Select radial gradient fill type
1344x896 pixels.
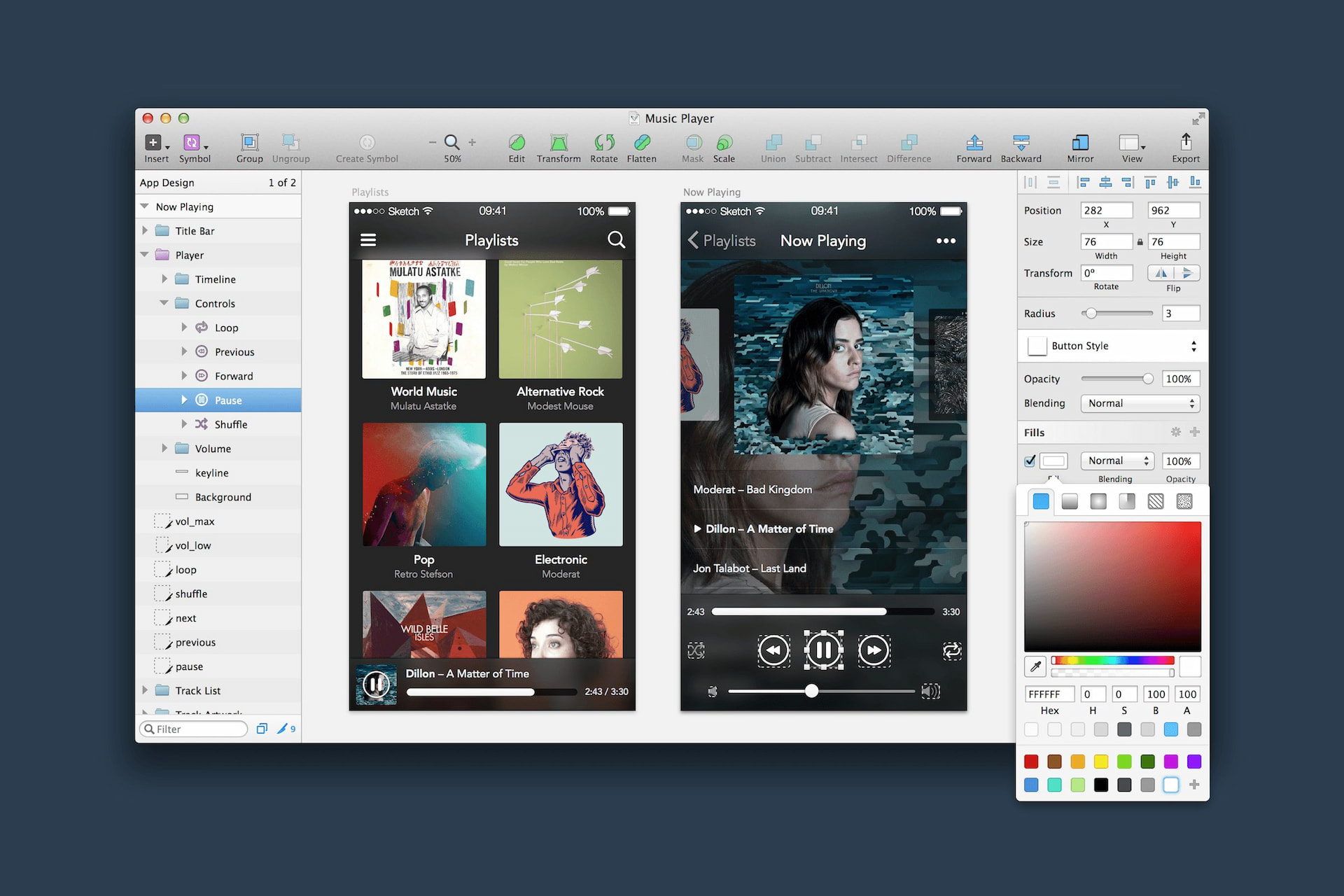coord(1098,501)
